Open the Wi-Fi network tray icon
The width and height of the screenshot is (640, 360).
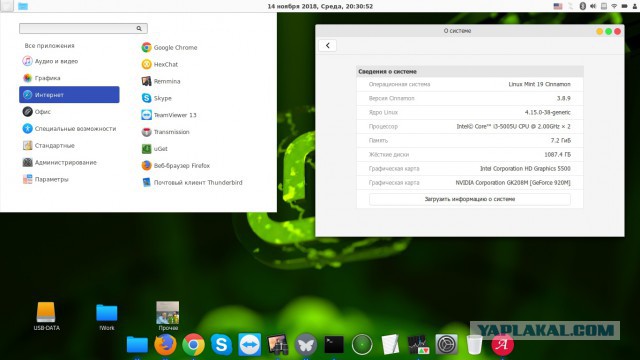tap(614, 6)
